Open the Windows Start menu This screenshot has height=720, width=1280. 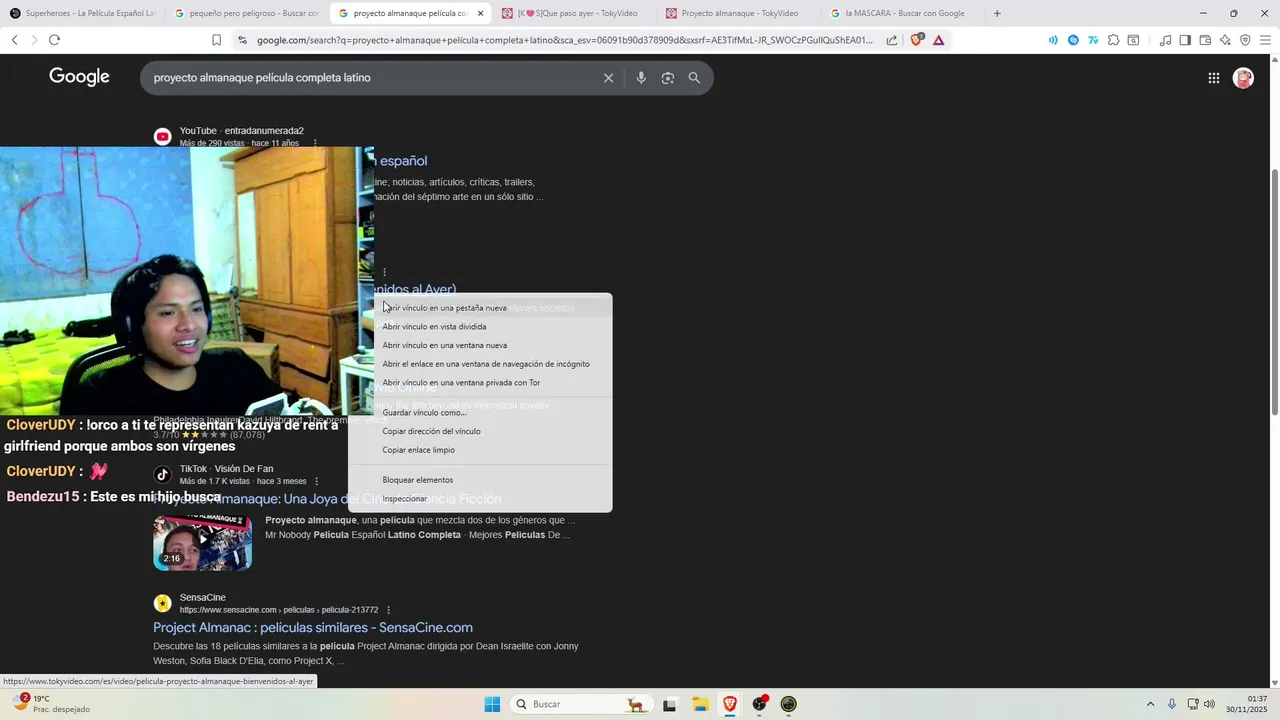click(492, 704)
